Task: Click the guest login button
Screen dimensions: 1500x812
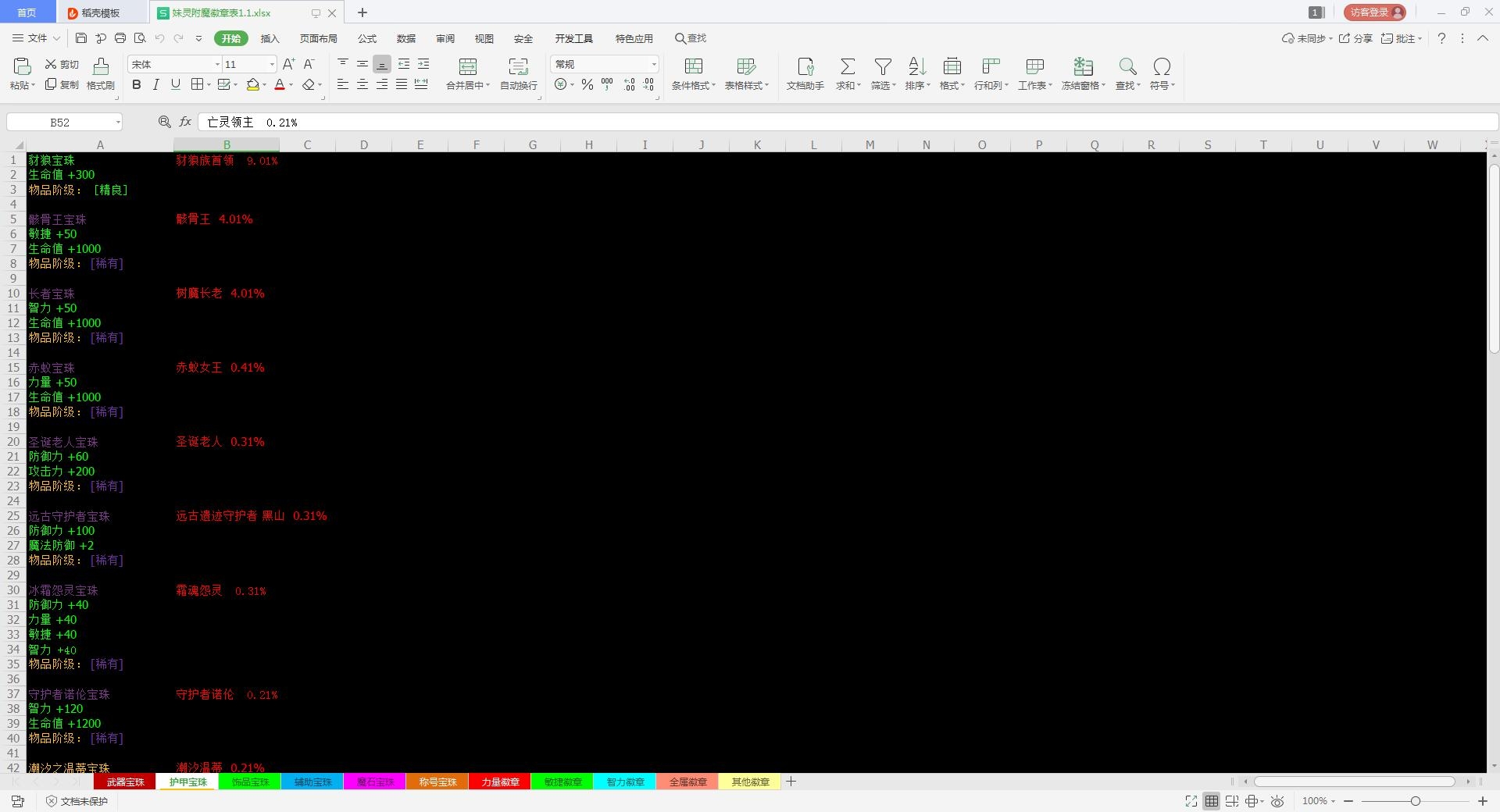Action: coord(1374,12)
